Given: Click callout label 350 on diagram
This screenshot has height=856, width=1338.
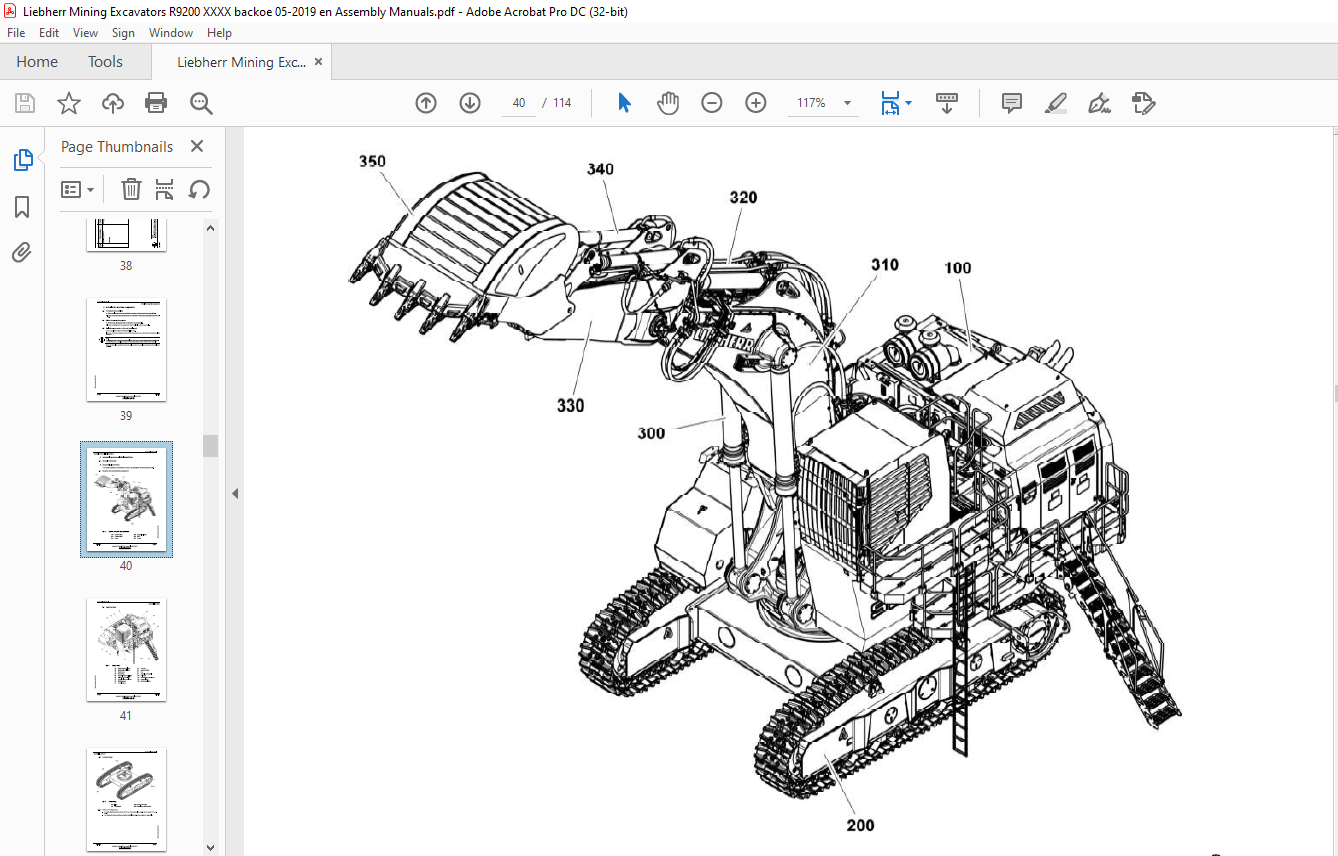Looking at the screenshot, I should [x=372, y=161].
